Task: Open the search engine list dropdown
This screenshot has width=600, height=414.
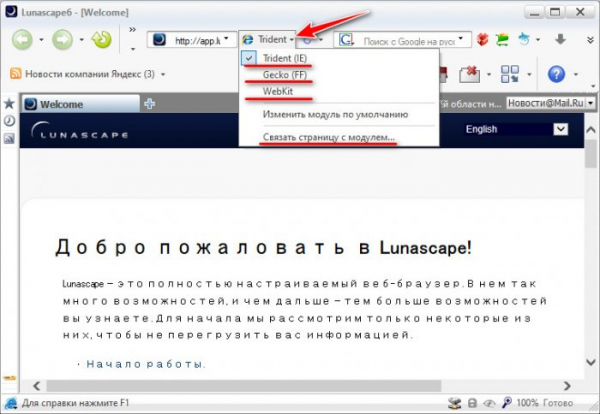Action: (x=461, y=38)
